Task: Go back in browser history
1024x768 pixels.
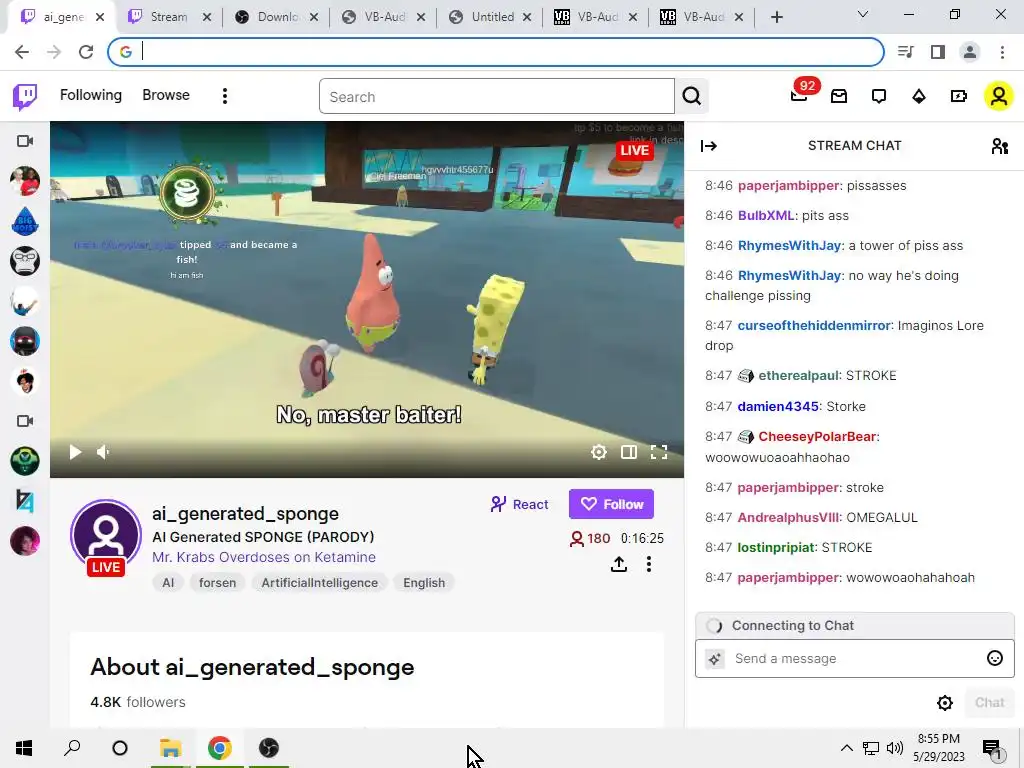Action: click(22, 52)
